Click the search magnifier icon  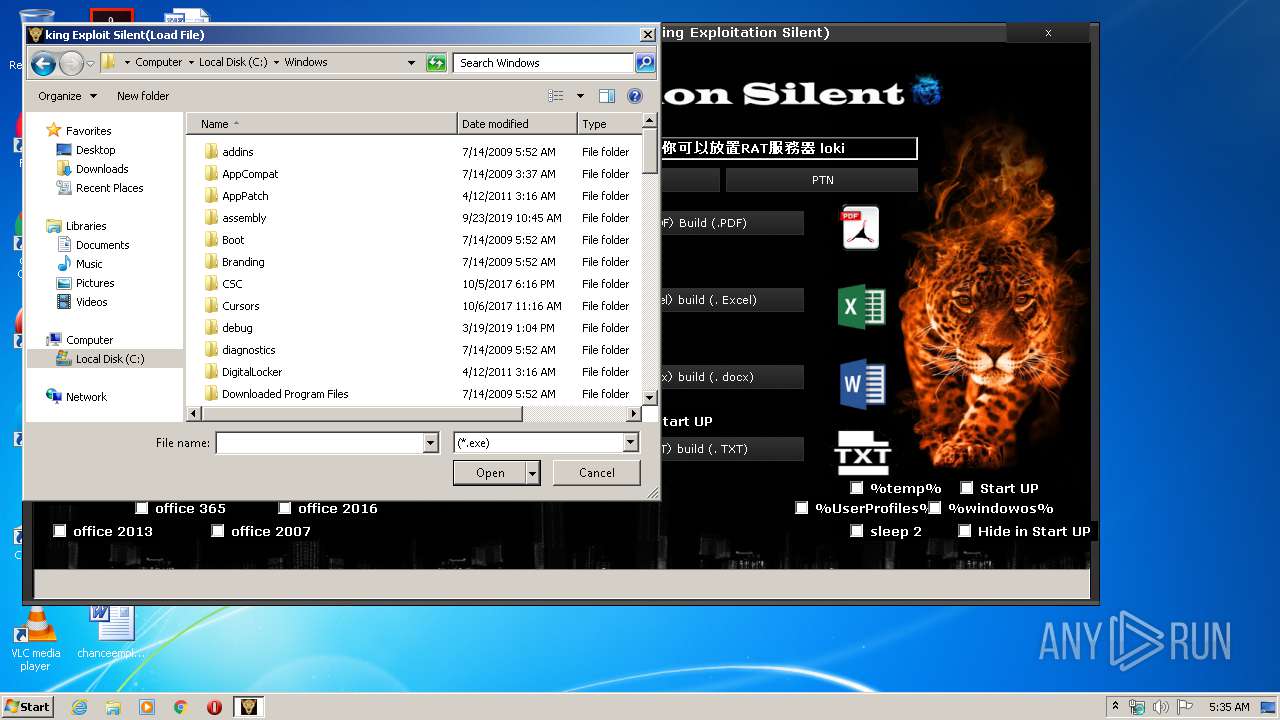coord(645,63)
